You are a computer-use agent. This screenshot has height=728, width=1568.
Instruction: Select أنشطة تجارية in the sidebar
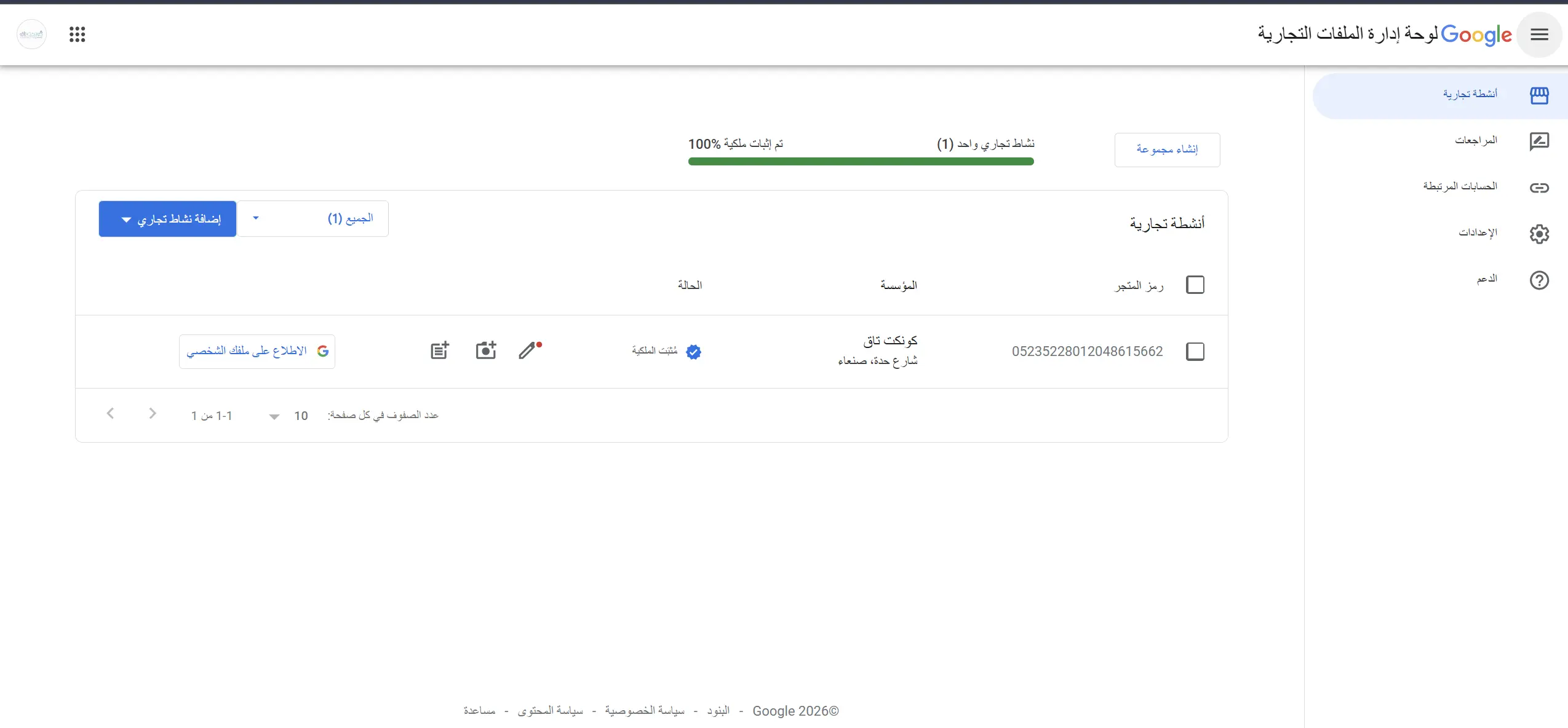click(1440, 96)
